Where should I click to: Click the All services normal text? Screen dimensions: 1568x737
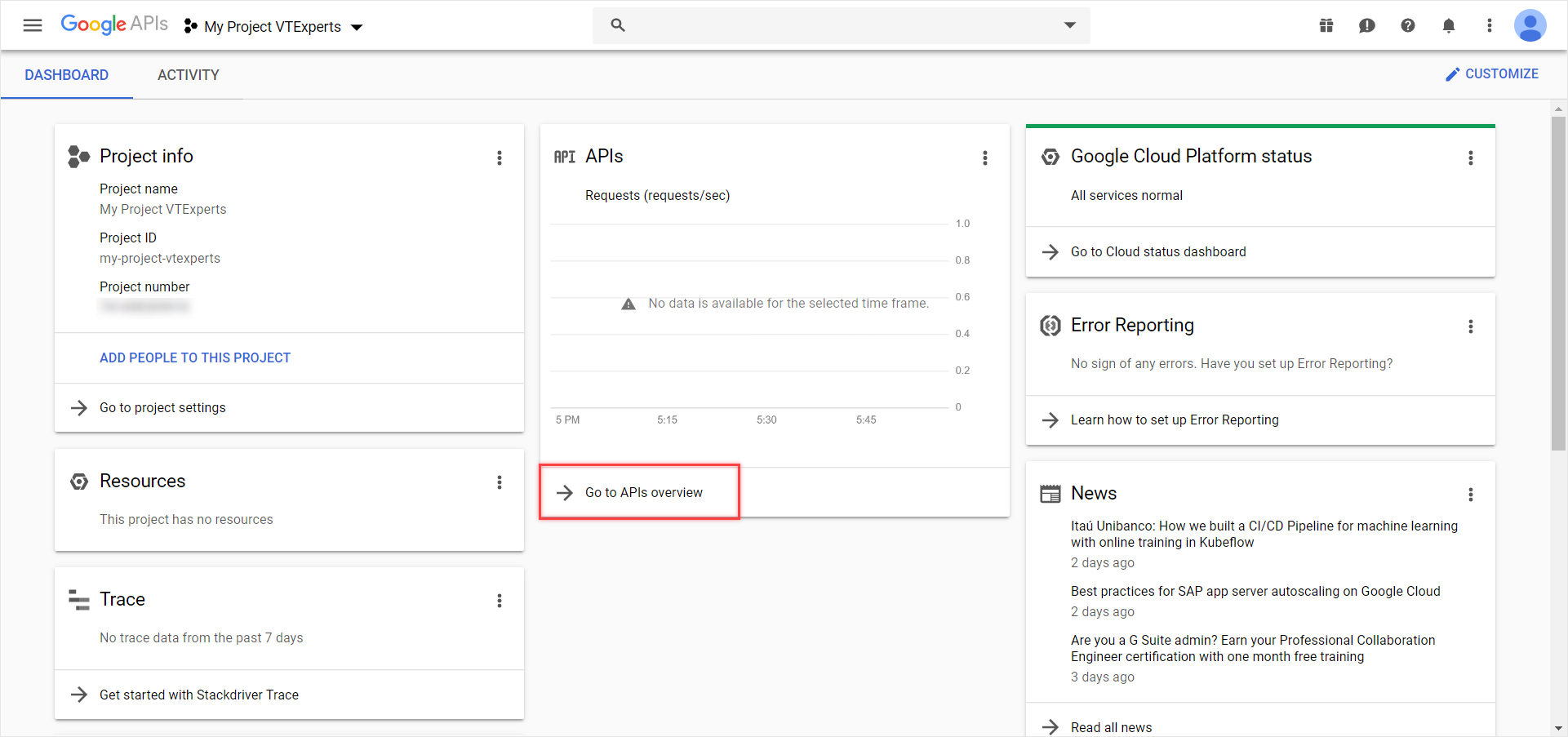click(1126, 195)
